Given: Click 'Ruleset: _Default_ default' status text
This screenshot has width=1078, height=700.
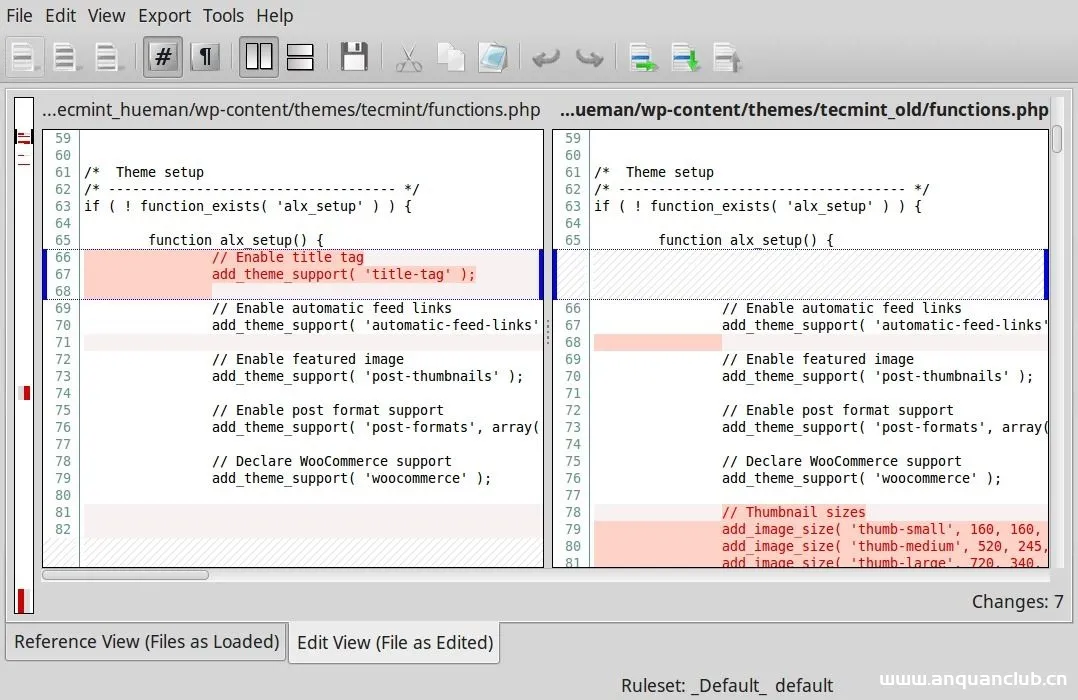Looking at the screenshot, I should pos(727,686).
